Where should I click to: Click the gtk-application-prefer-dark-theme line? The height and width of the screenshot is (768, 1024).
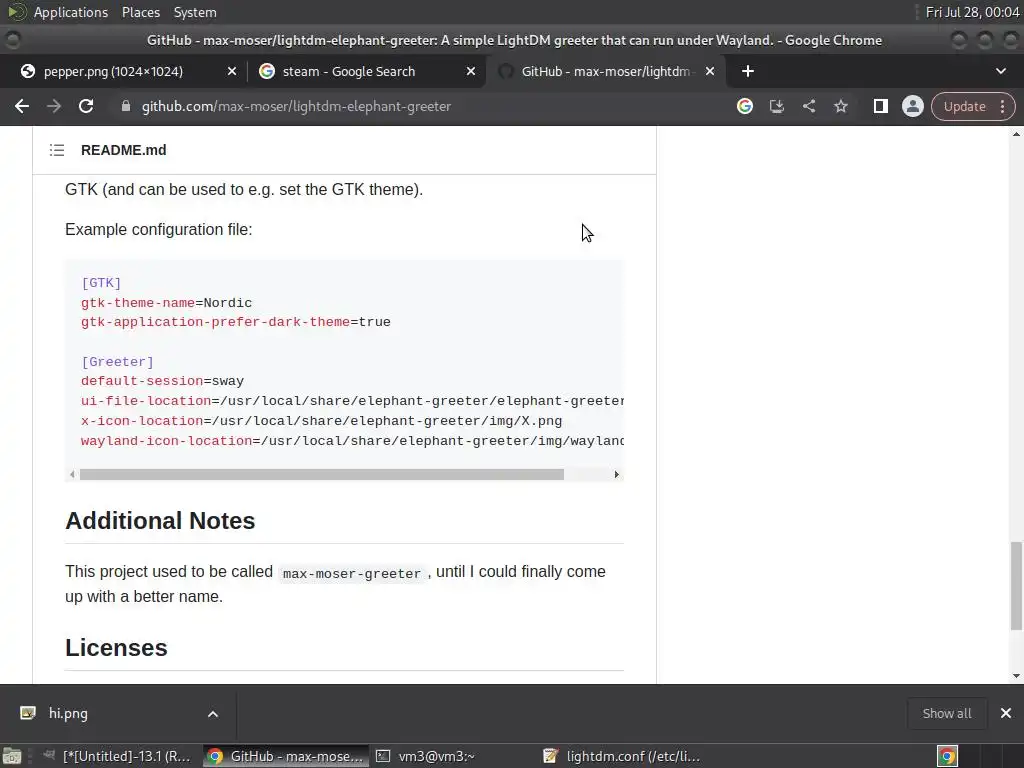tap(236, 322)
